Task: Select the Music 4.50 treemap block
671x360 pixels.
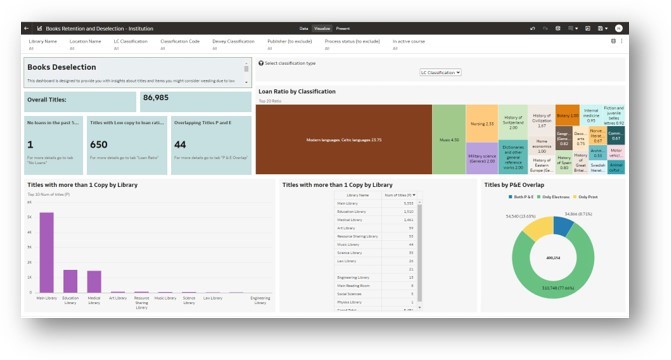Action: point(449,140)
